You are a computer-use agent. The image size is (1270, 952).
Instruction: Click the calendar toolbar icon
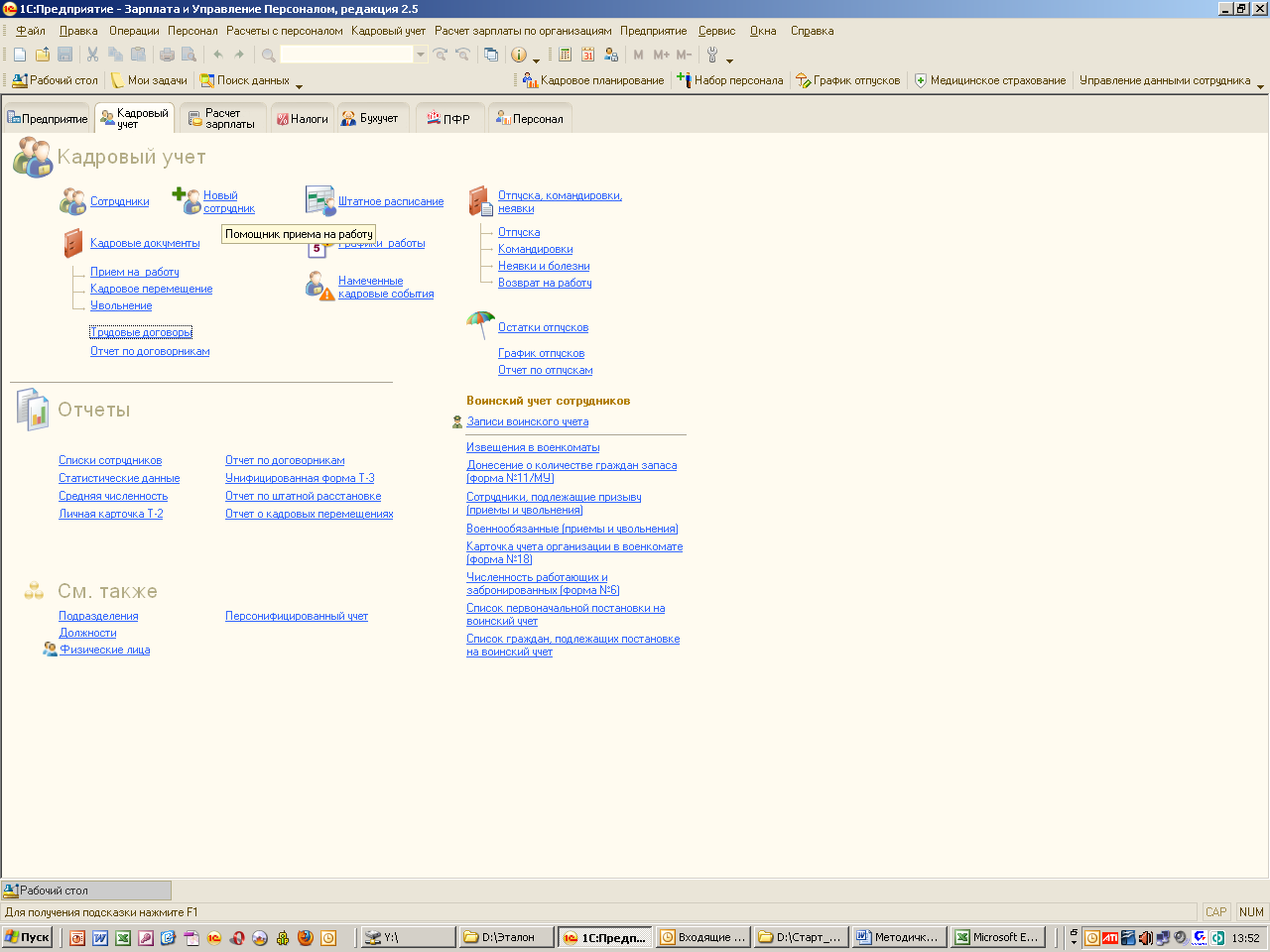(587, 55)
